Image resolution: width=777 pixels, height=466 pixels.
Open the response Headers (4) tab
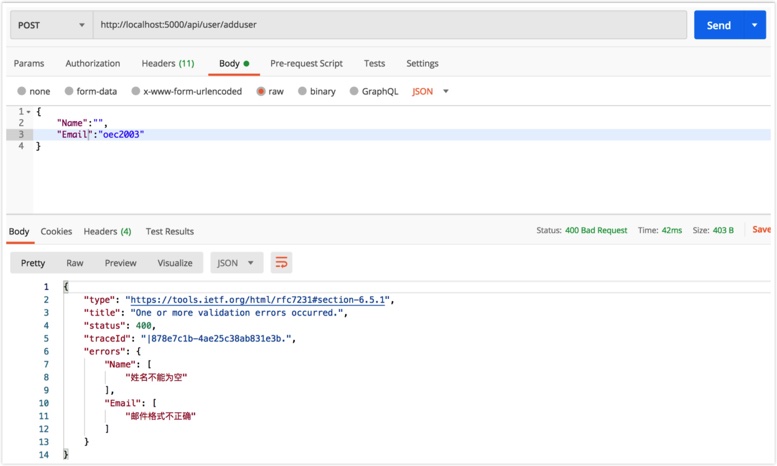[107, 232]
